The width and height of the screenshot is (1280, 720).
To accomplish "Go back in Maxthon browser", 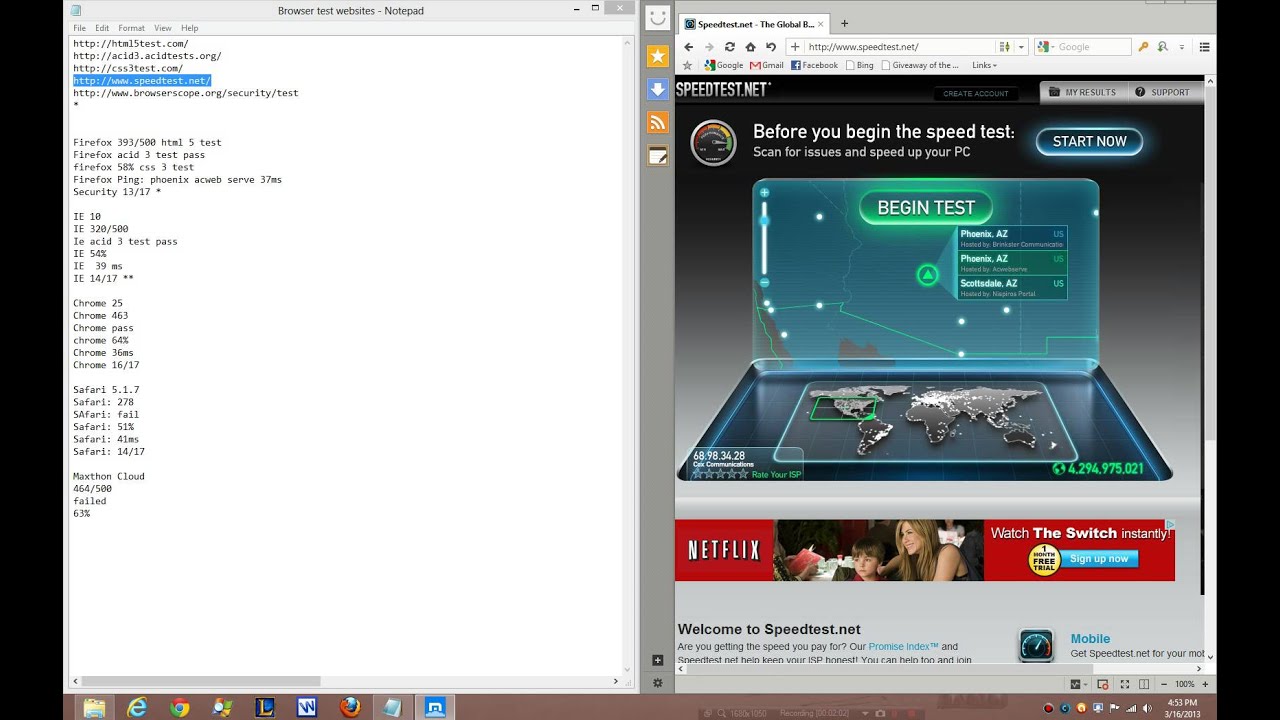I will coord(688,47).
